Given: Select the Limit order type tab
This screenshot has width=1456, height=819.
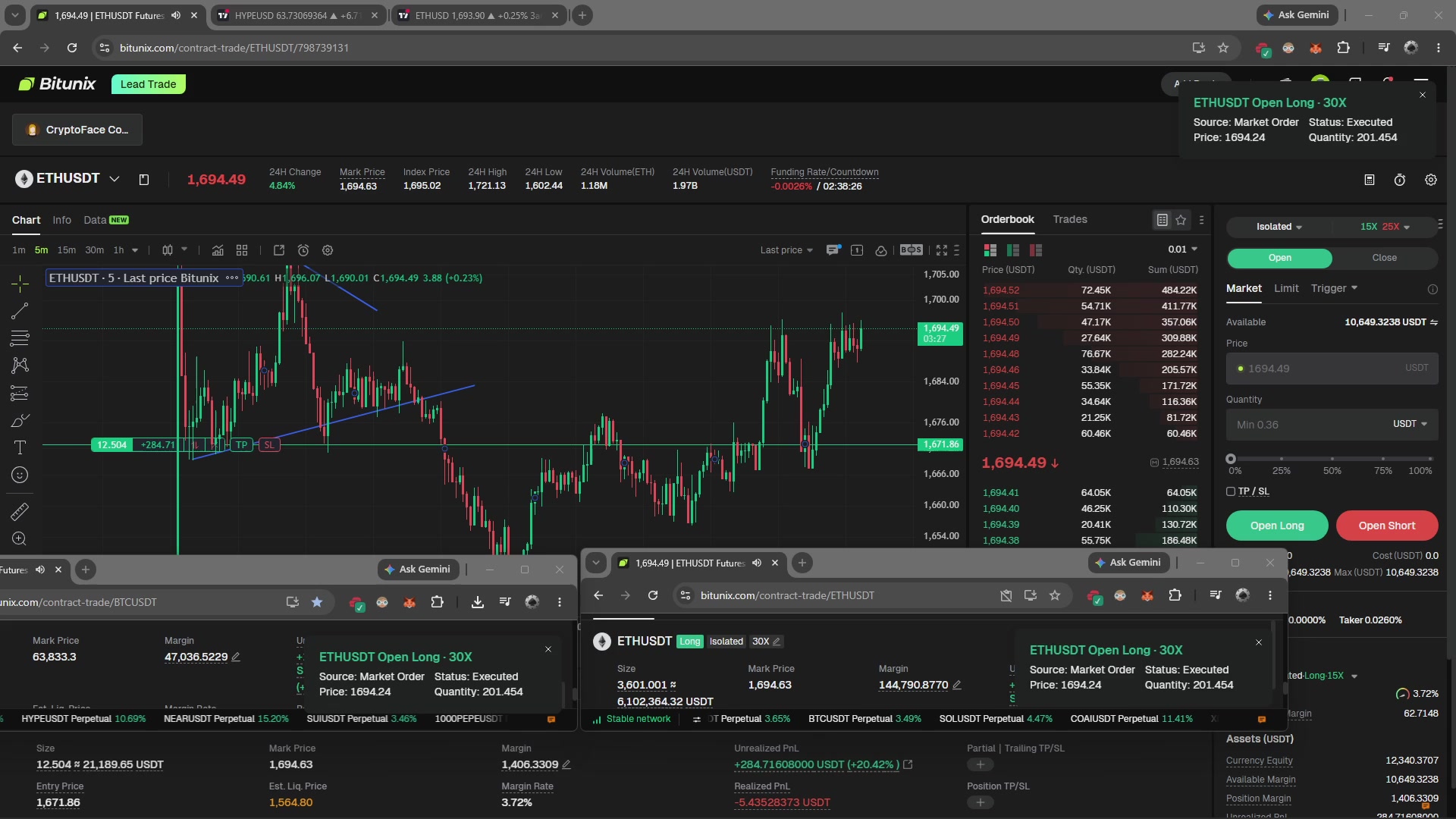Looking at the screenshot, I should tap(1286, 288).
